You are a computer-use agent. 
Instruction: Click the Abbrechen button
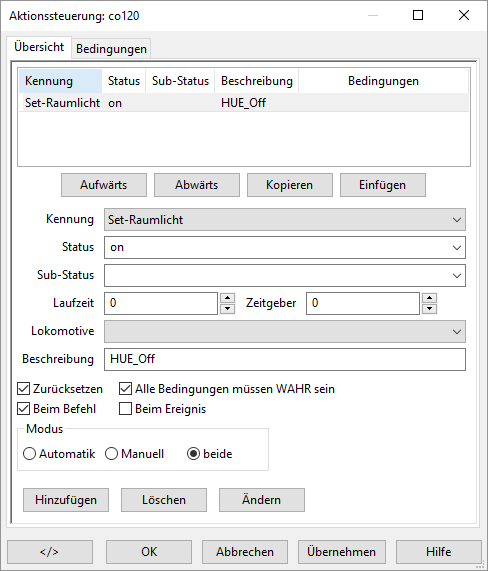coord(245,552)
